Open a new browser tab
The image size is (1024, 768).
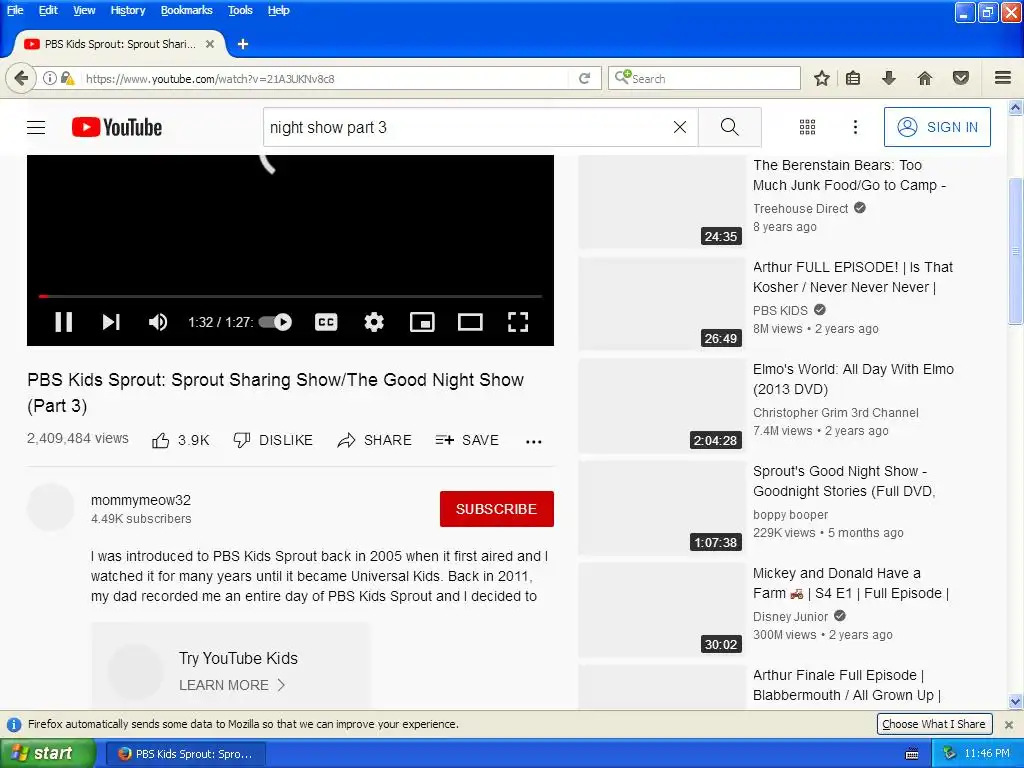pyautogui.click(x=243, y=44)
